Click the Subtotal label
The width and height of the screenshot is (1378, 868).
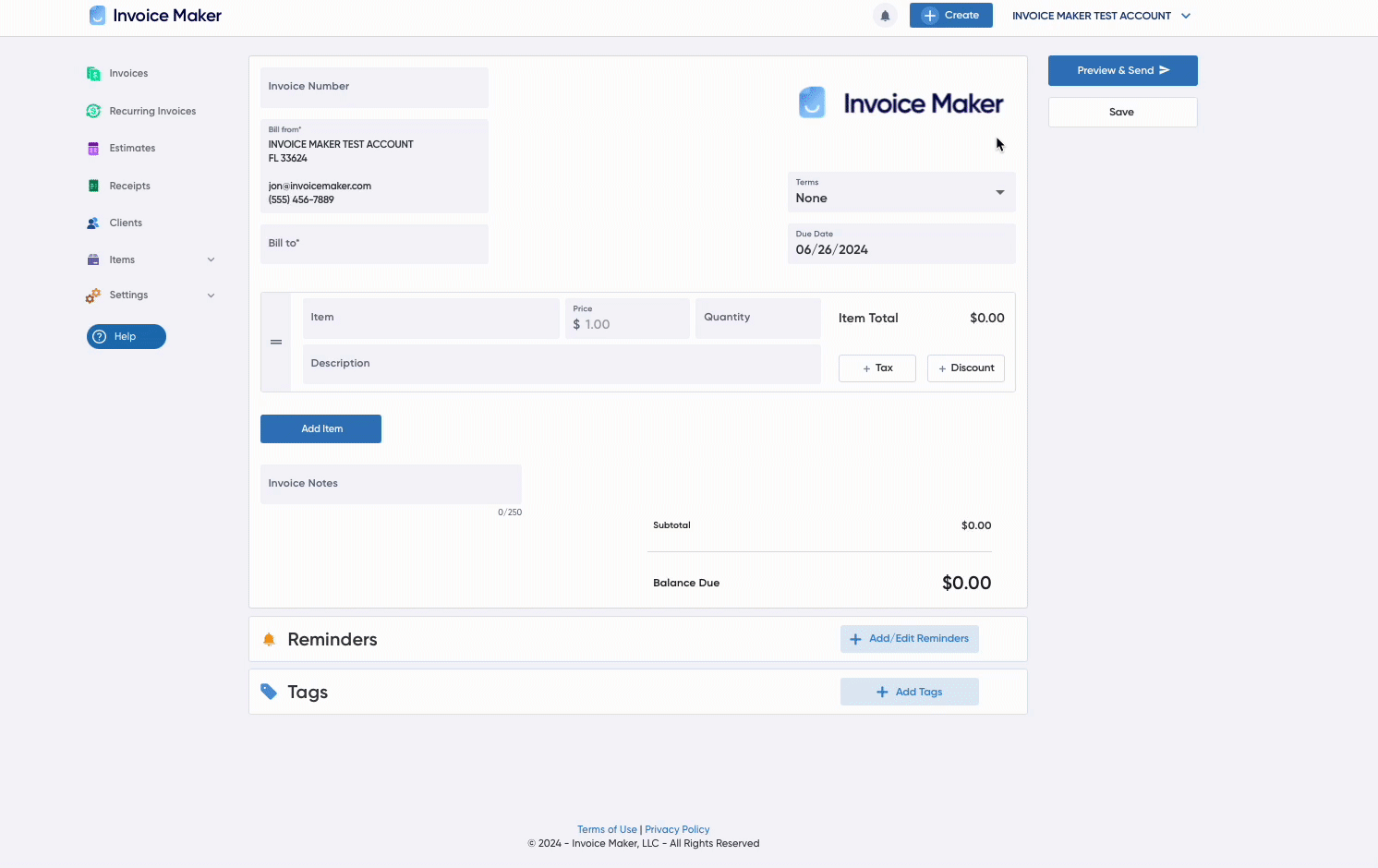pos(671,525)
